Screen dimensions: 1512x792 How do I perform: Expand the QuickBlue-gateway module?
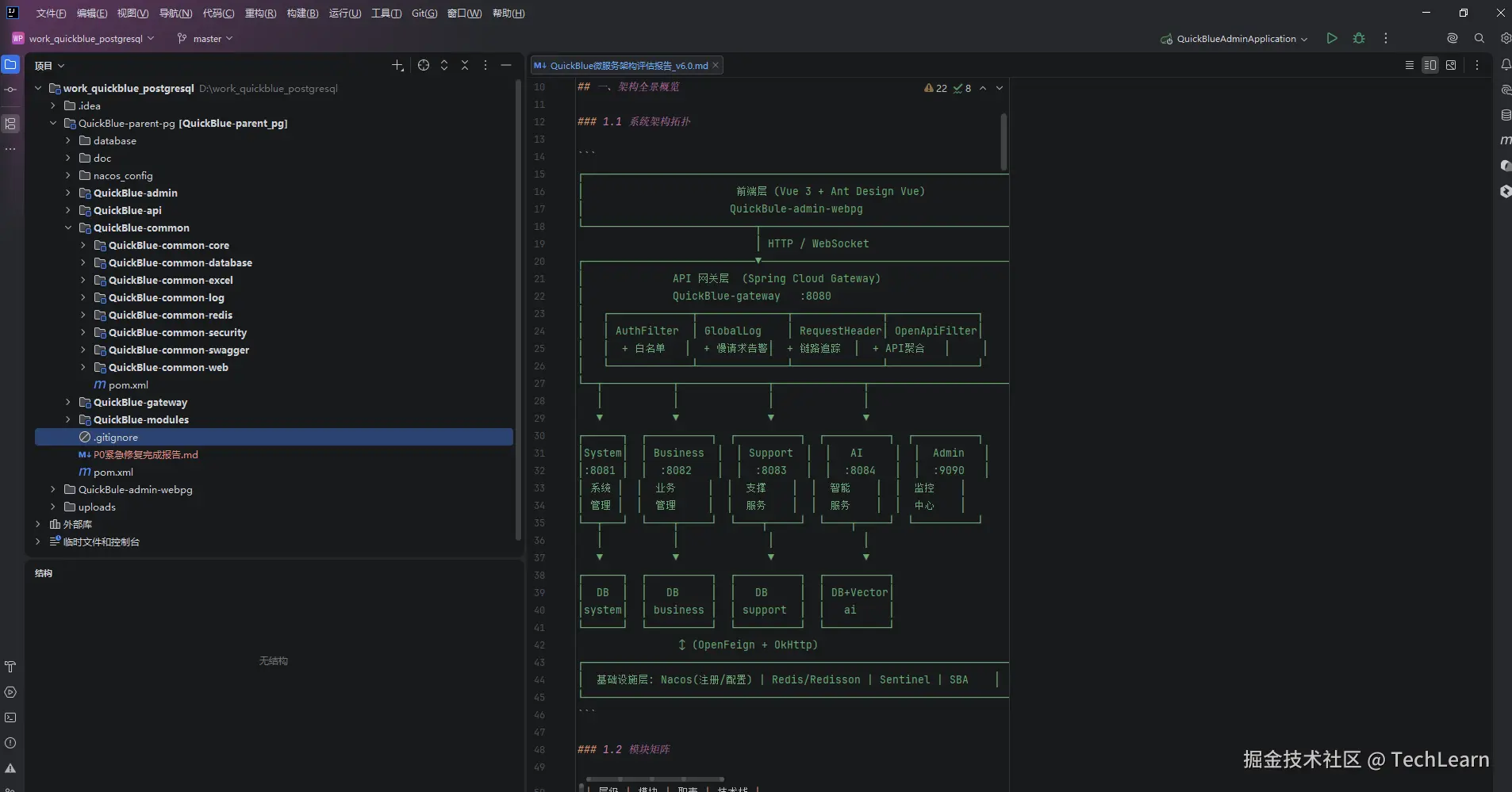(68, 402)
